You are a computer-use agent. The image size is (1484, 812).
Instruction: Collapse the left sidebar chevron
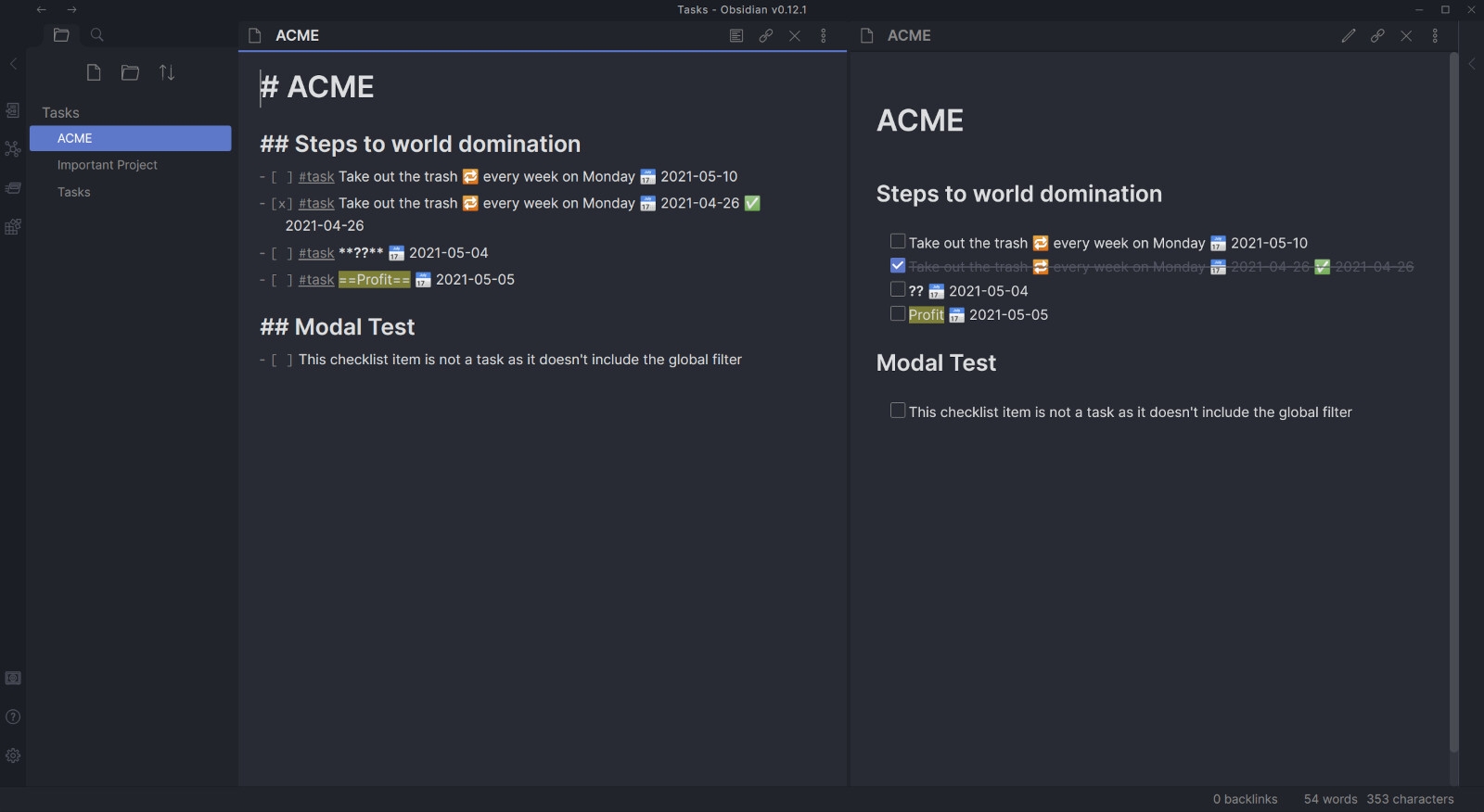point(13,64)
